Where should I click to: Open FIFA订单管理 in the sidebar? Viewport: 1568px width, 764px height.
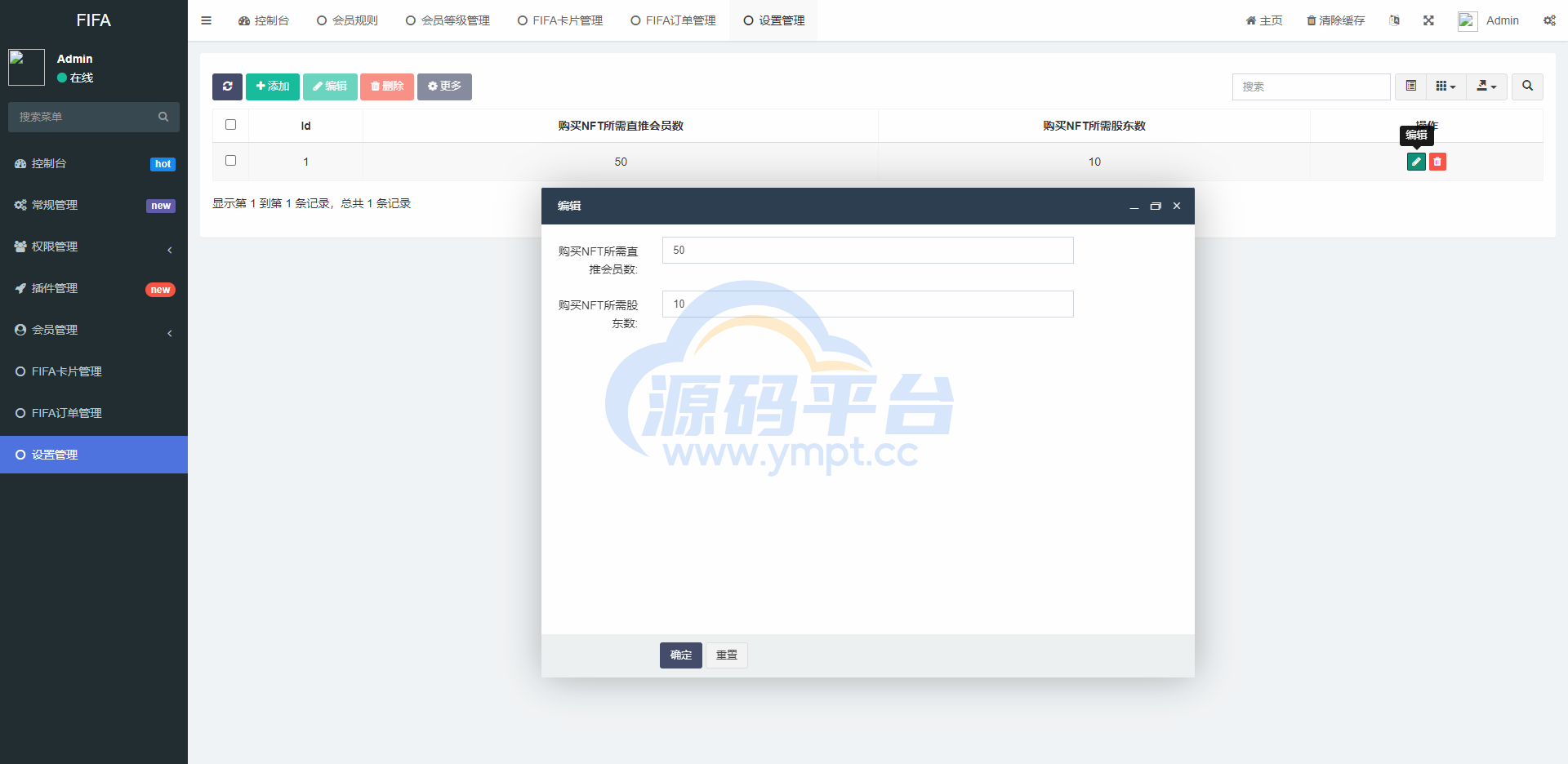coord(94,413)
